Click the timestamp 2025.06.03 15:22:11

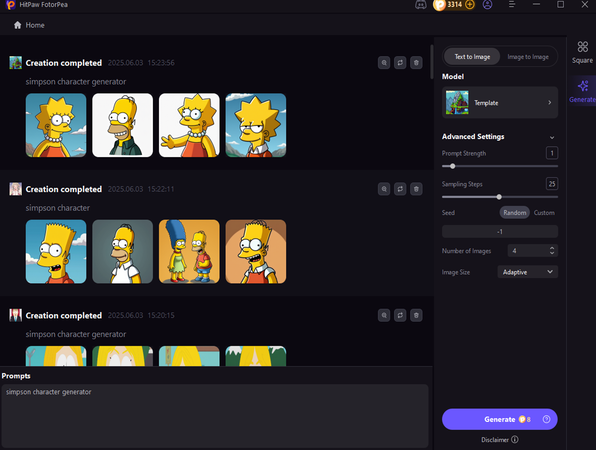point(141,189)
